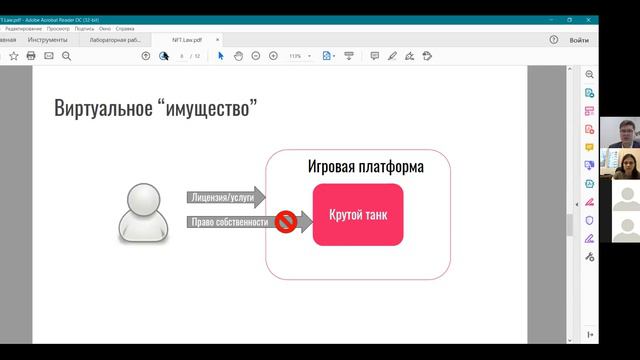Screen dimensions: 640x360
Task: Select the highlight pen tool
Action: pyautogui.click(x=392, y=56)
